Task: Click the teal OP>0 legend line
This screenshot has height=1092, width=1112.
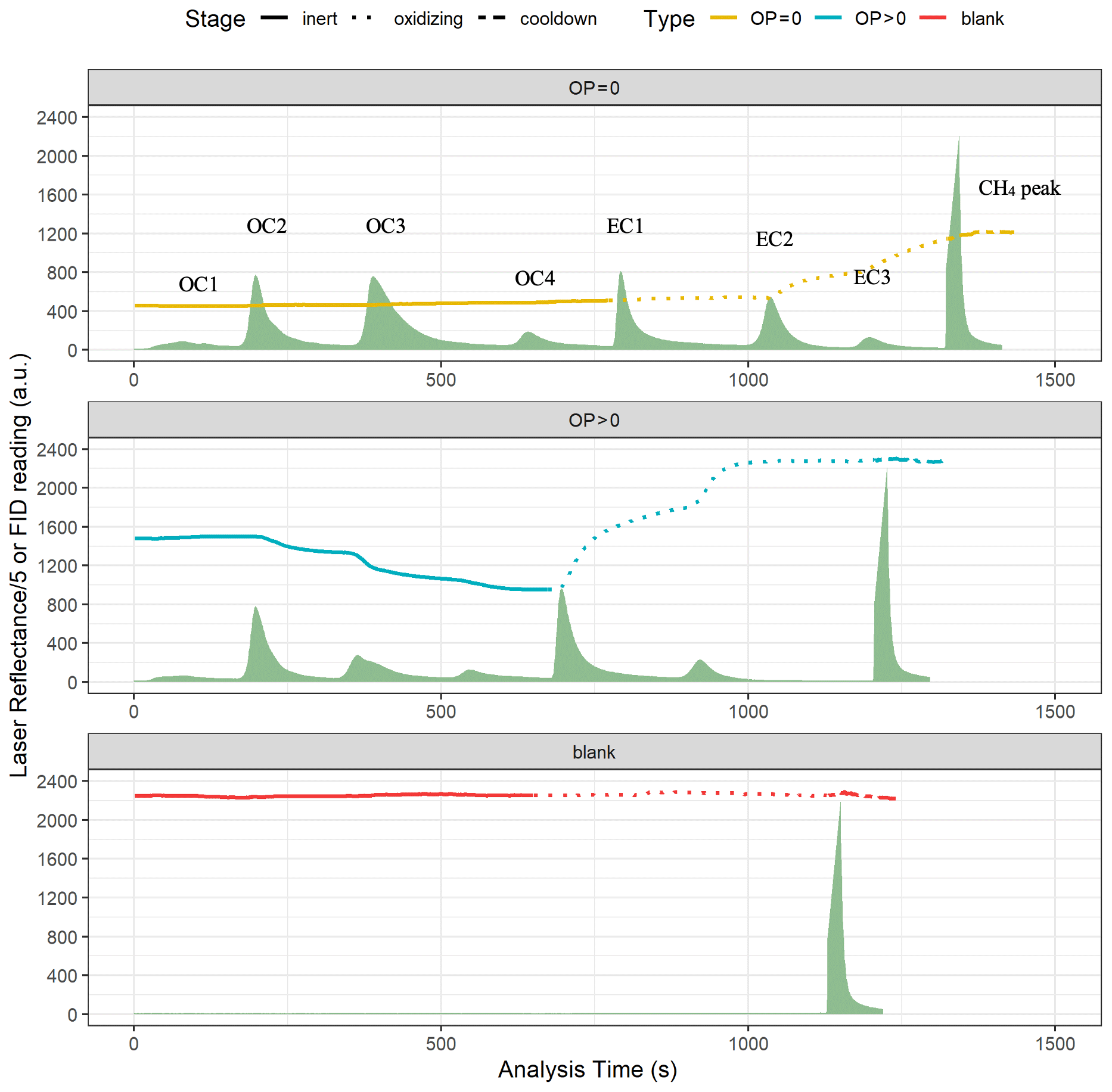Action: click(x=828, y=18)
